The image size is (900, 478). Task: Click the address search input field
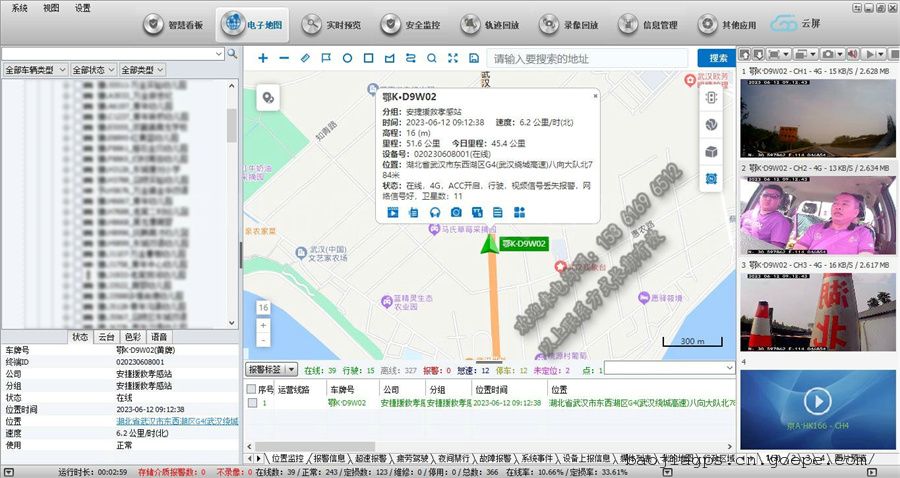tap(587, 58)
